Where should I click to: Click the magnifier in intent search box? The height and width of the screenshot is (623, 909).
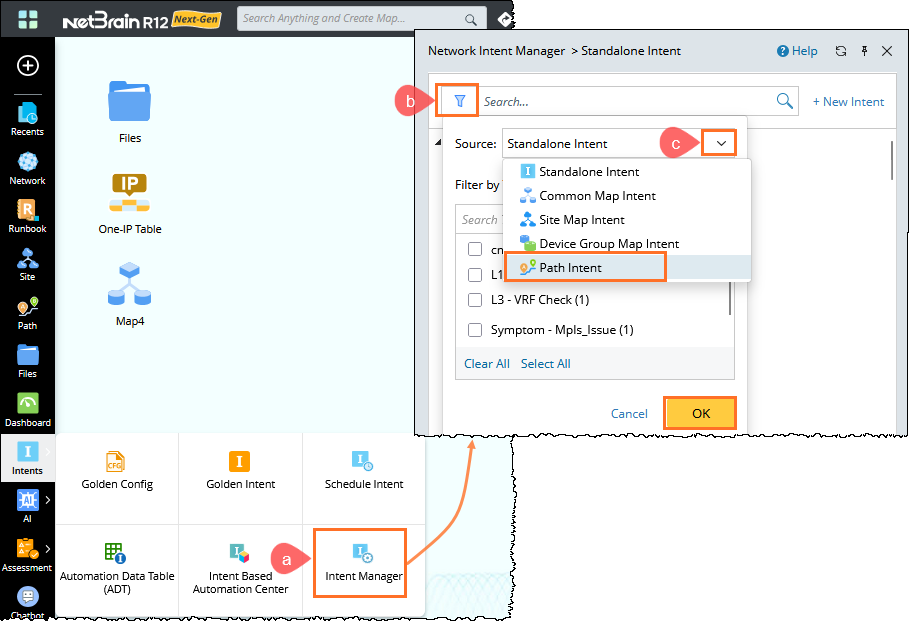click(x=784, y=101)
